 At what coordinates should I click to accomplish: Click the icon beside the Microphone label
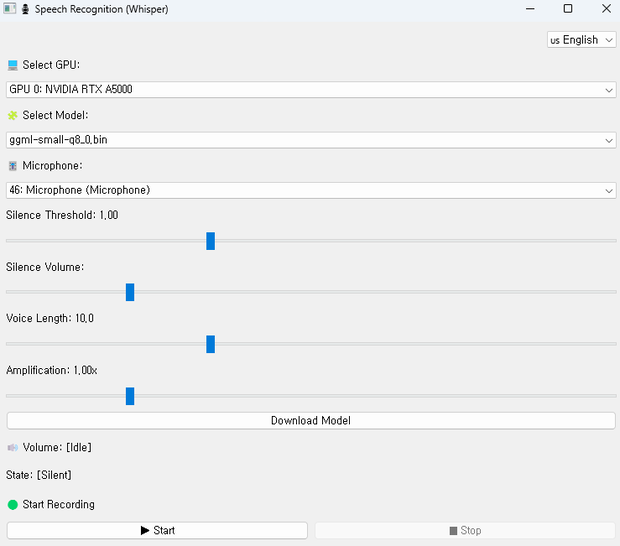click(x=13, y=166)
